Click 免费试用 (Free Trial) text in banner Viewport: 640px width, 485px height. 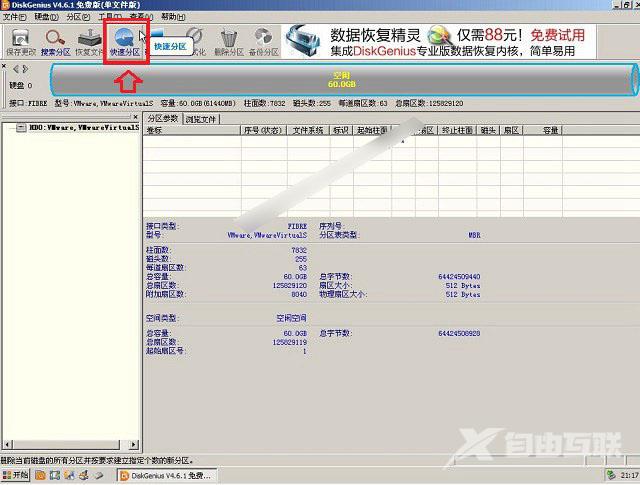[x=558, y=35]
